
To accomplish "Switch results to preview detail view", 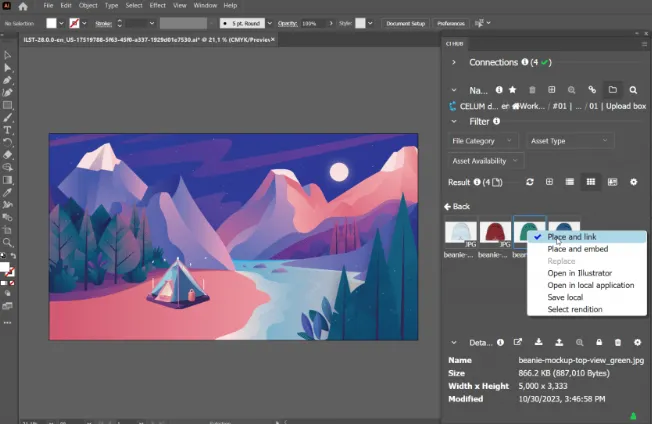I will pyautogui.click(x=612, y=182).
